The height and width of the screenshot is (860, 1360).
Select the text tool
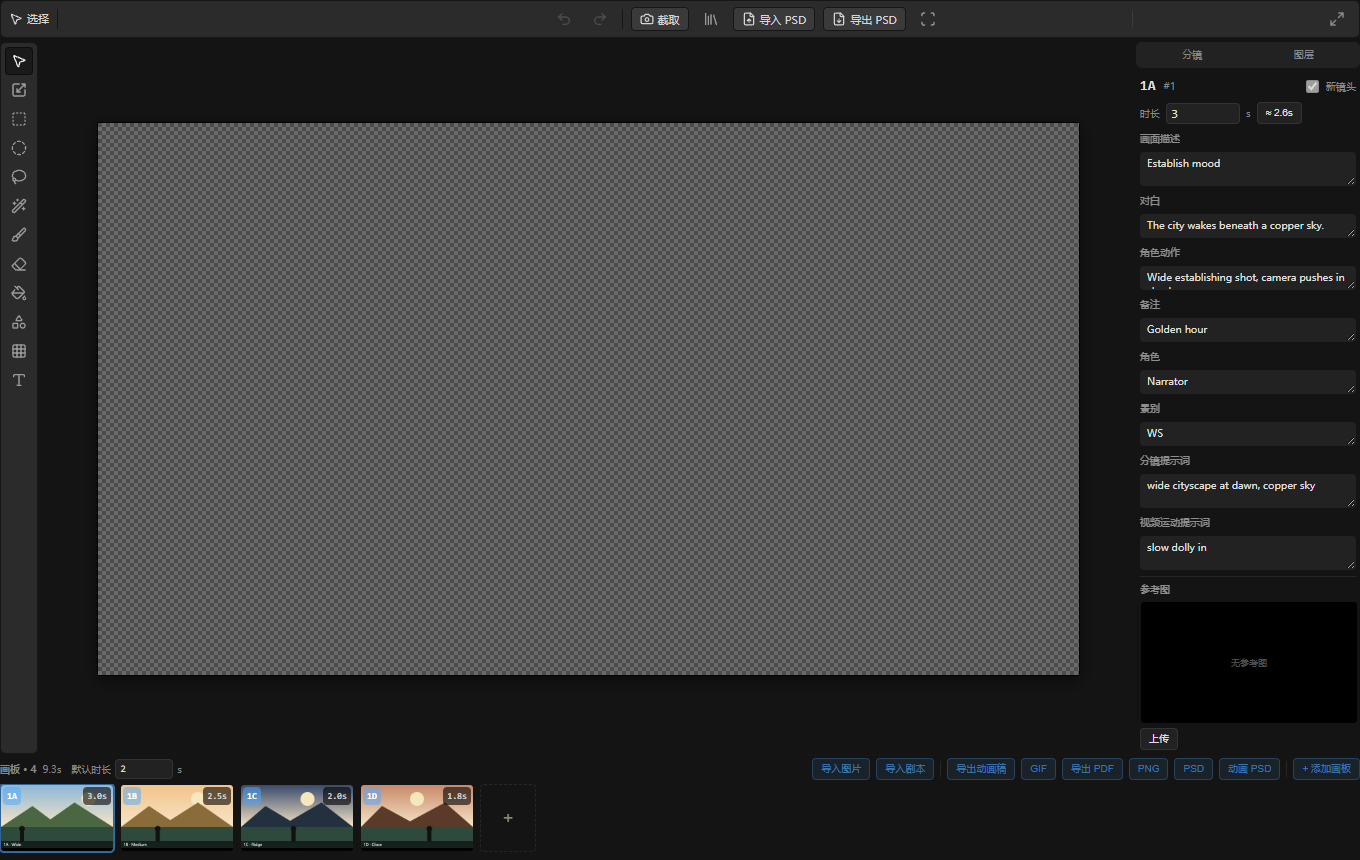click(x=19, y=380)
